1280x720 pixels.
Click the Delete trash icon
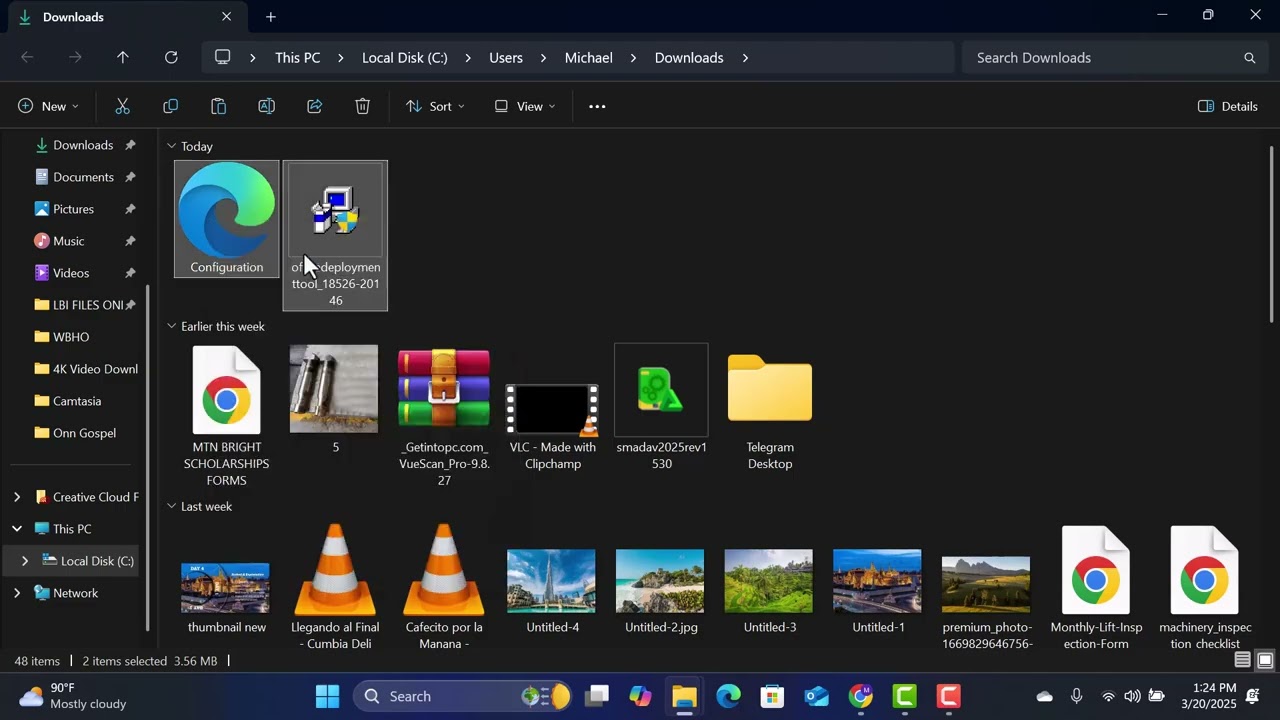[363, 106]
